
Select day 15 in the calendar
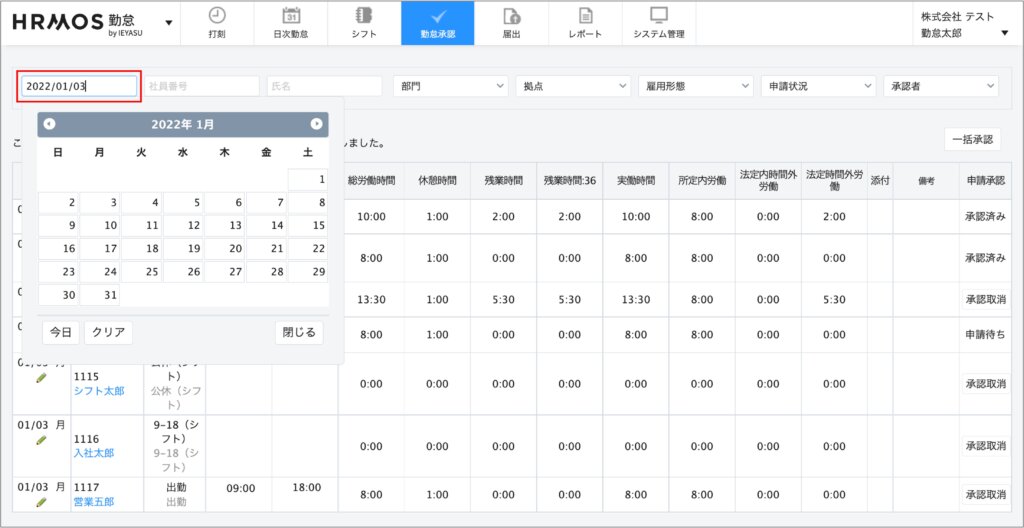307,226
